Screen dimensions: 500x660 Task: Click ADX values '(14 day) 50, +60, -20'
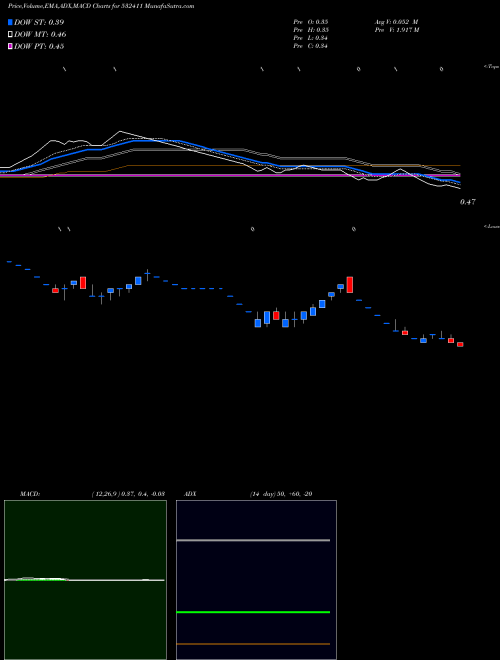[281, 494]
